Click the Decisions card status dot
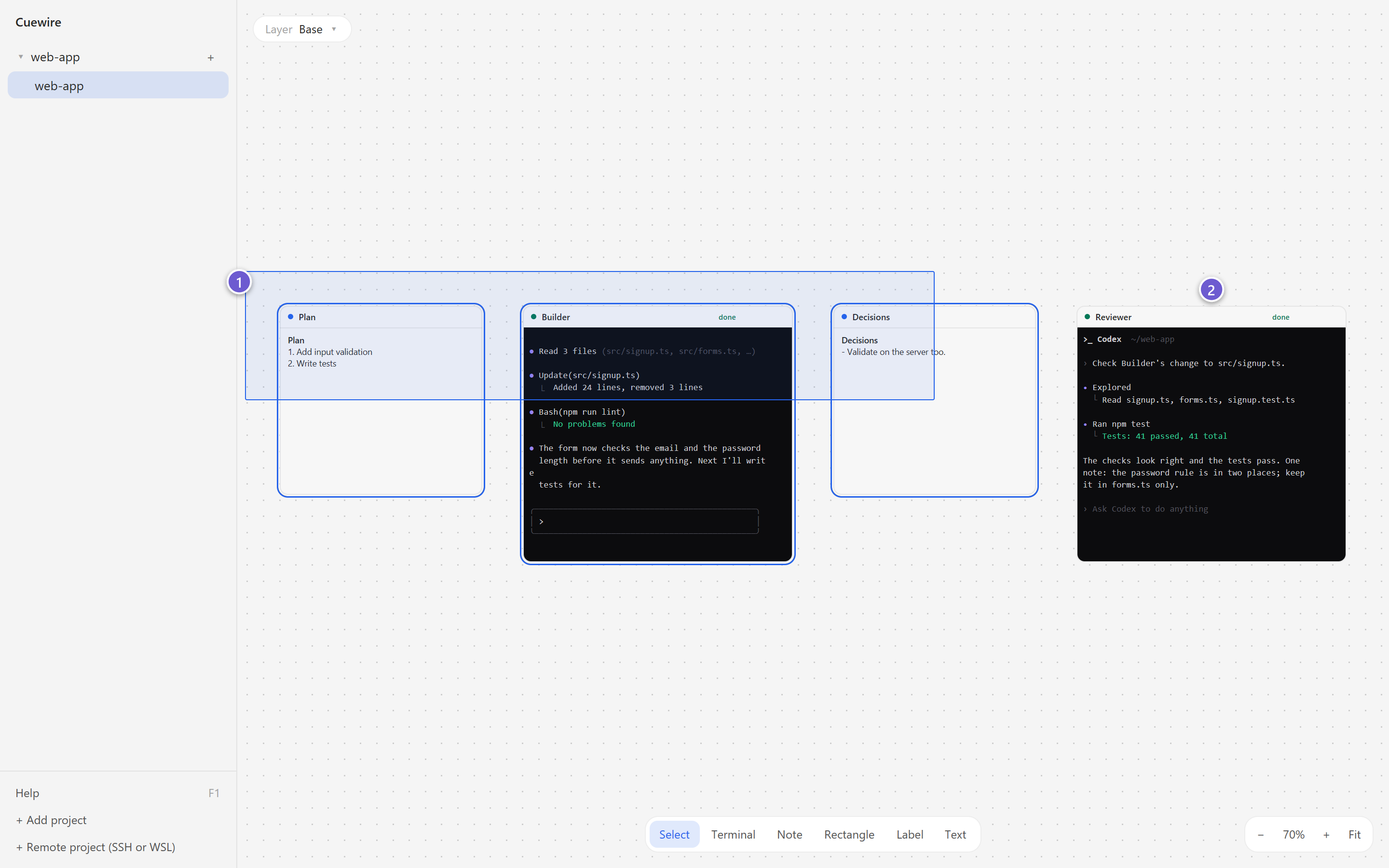The height and width of the screenshot is (868, 1389). 844,316
